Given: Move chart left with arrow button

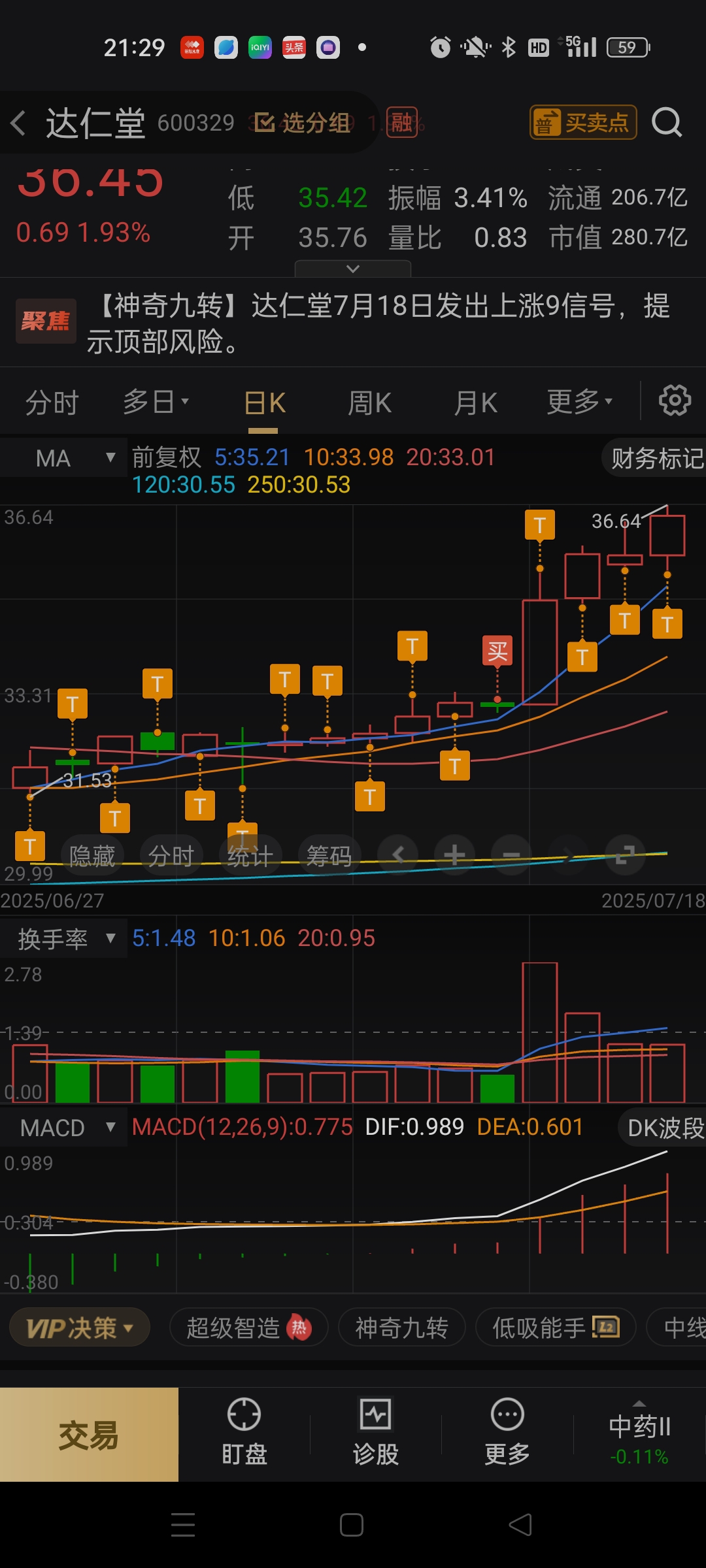Looking at the screenshot, I should coord(398,855).
